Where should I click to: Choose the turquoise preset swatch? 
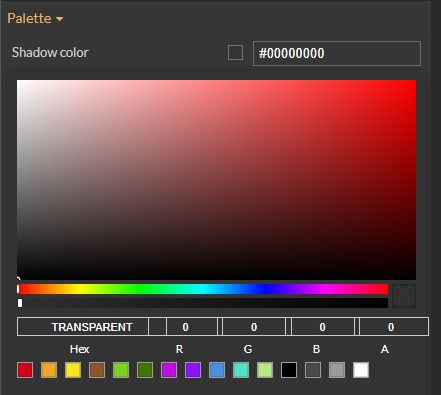coord(241,370)
